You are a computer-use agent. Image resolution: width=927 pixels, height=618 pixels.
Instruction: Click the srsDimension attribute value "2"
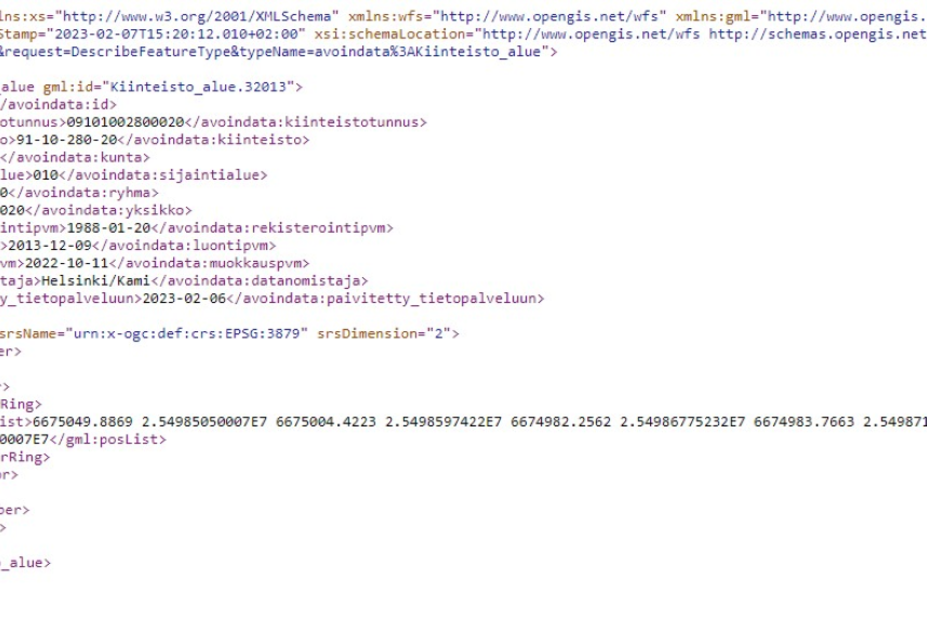(439, 334)
